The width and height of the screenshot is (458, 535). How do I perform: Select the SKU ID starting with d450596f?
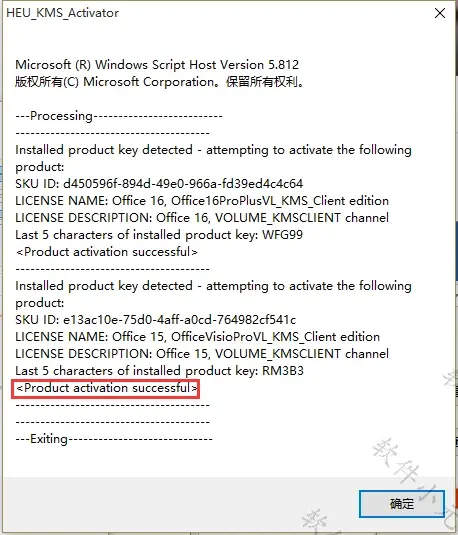[159, 184]
